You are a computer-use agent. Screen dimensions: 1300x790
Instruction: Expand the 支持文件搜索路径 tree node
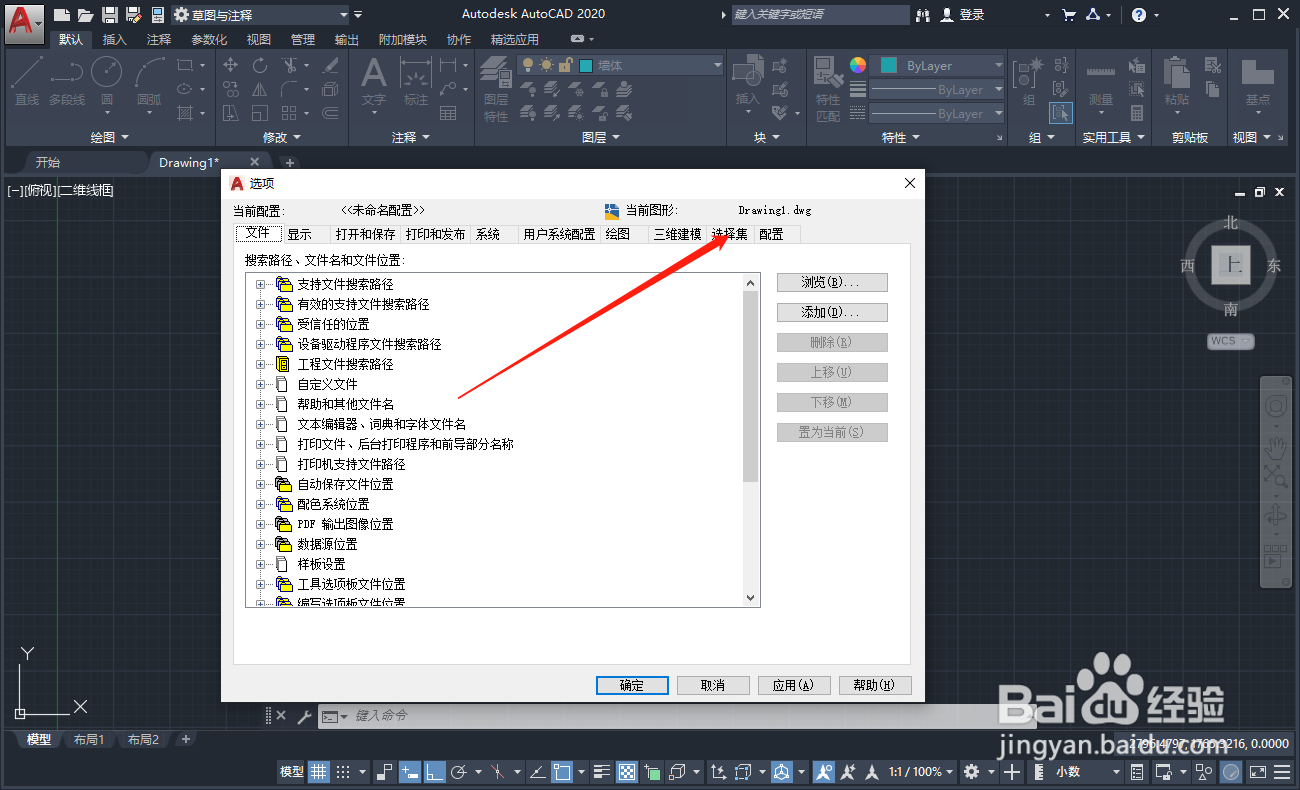tap(260, 284)
